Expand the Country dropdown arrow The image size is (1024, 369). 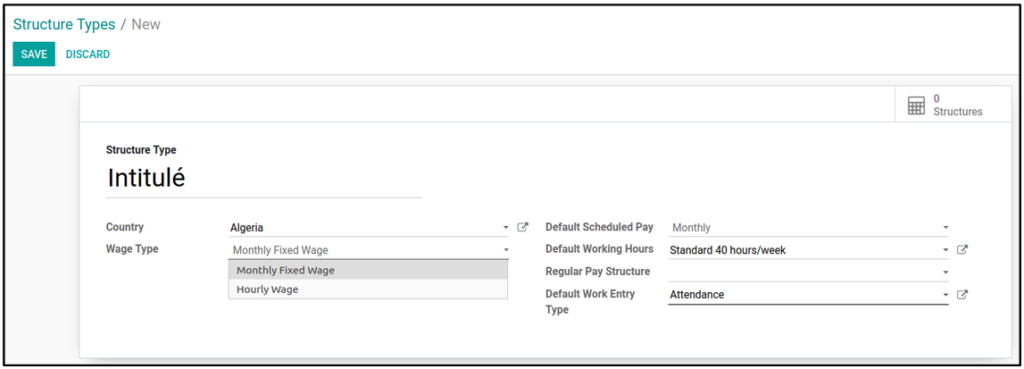[505, 228]
